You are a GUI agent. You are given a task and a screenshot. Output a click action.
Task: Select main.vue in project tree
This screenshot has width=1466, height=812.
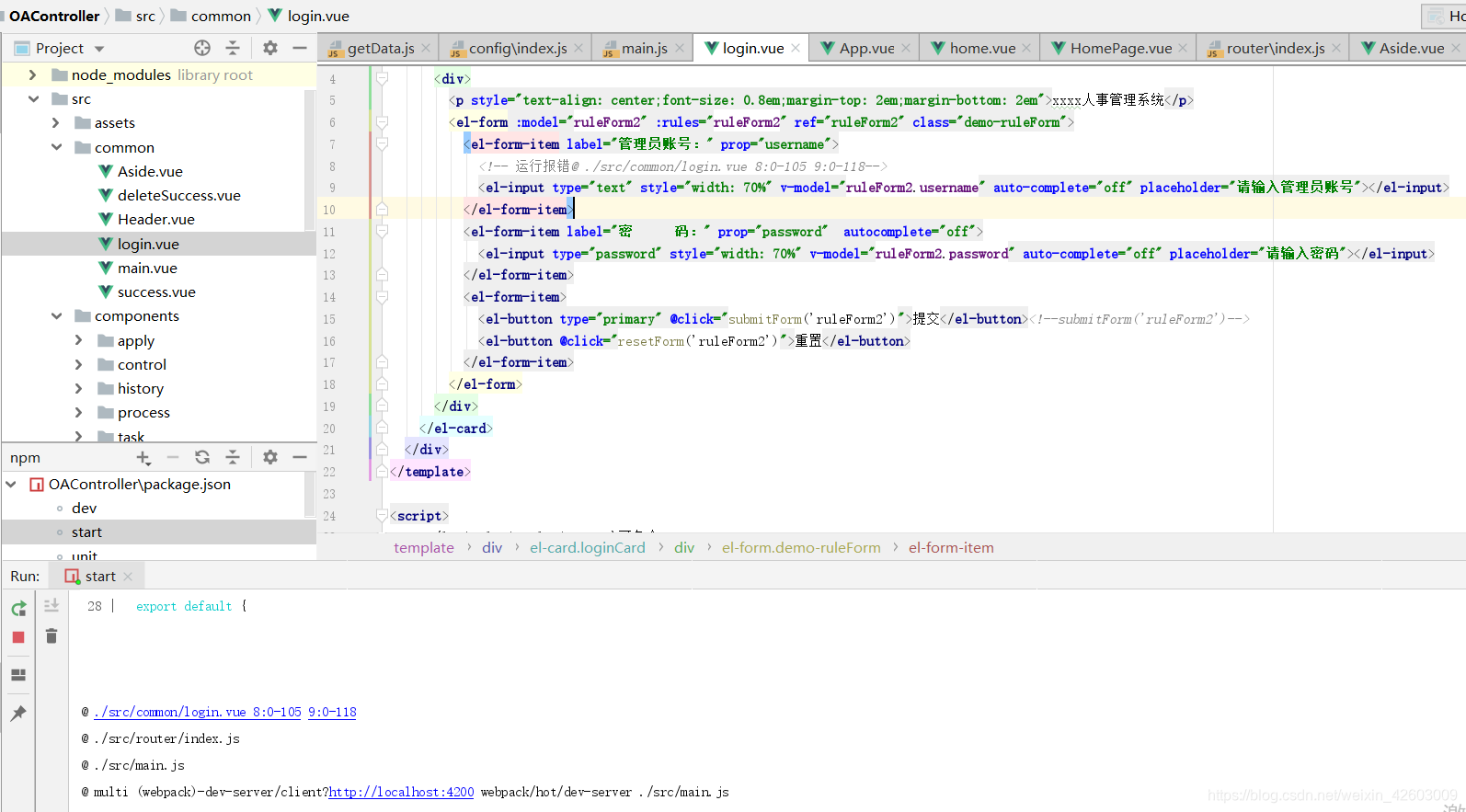click(147, 268)
